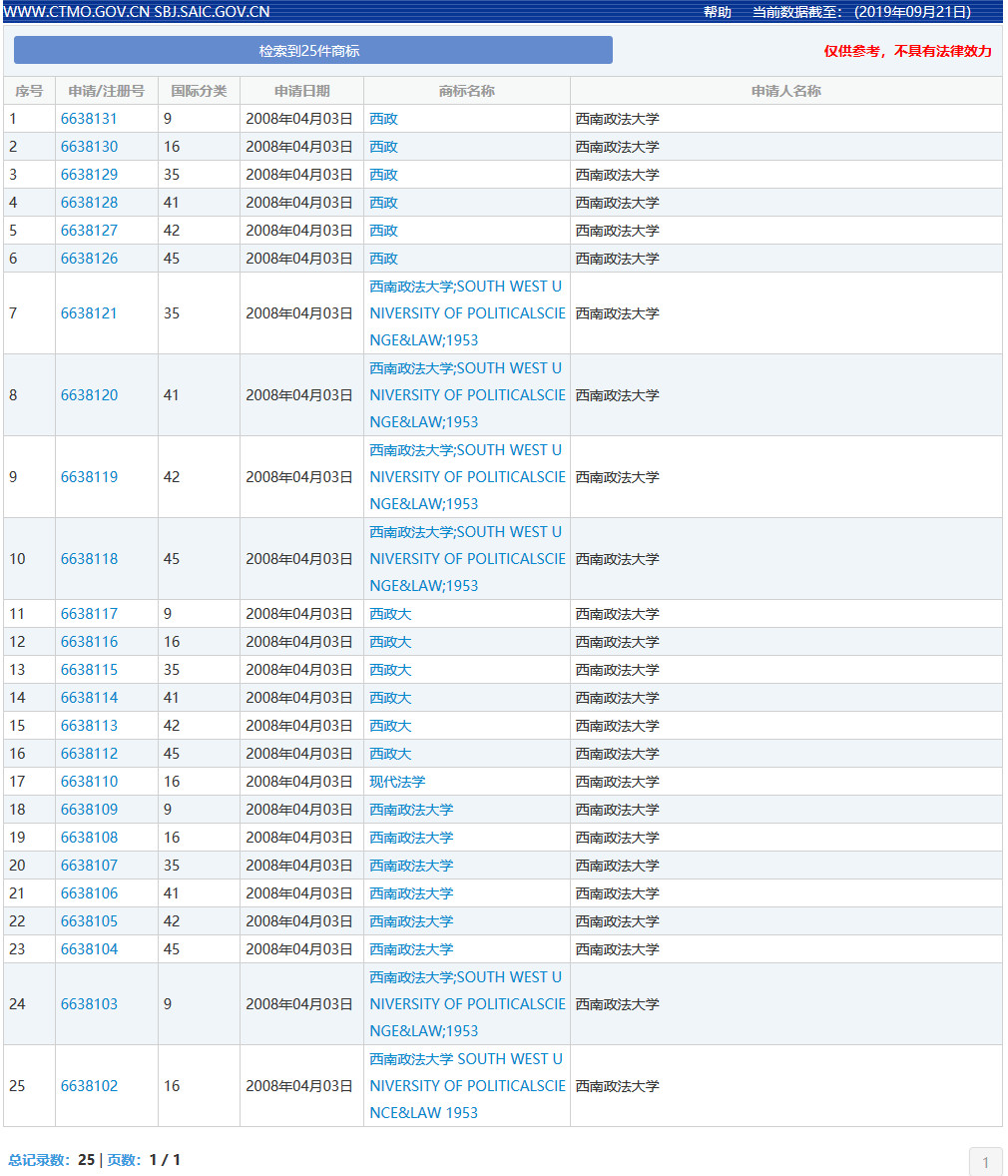The width and height of the screenshot is (1008, 1176).
Task: Open registration number 6638108
Action: (89, 837)
